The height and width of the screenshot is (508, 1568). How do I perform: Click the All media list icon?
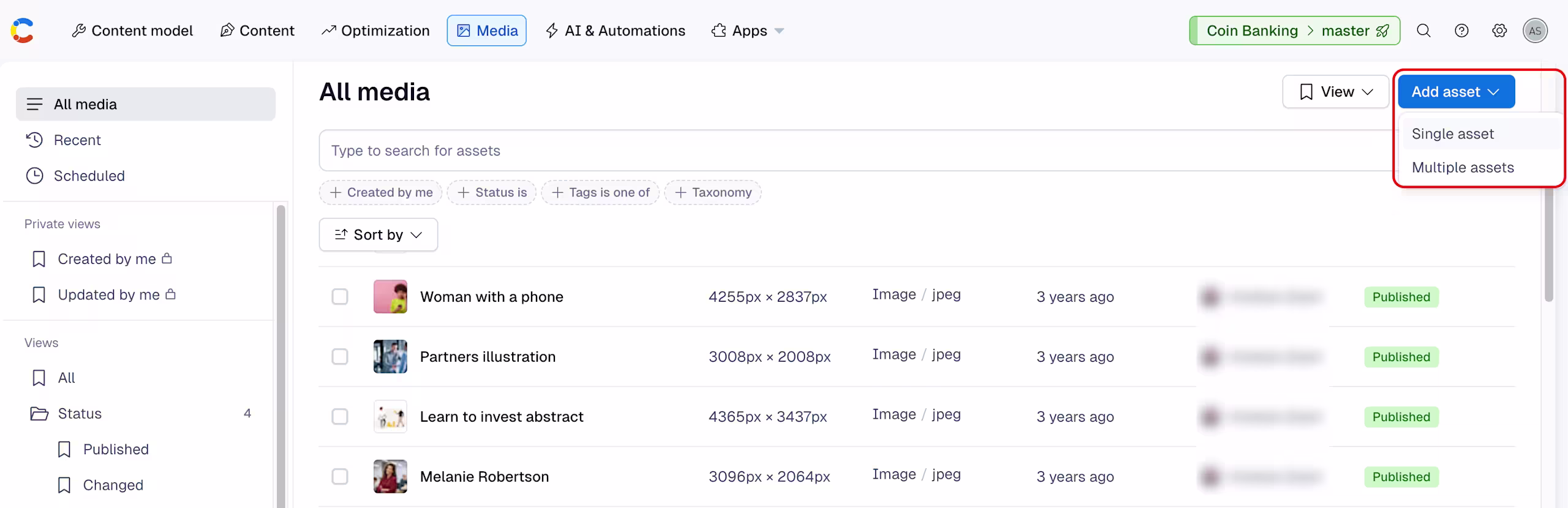34,104
